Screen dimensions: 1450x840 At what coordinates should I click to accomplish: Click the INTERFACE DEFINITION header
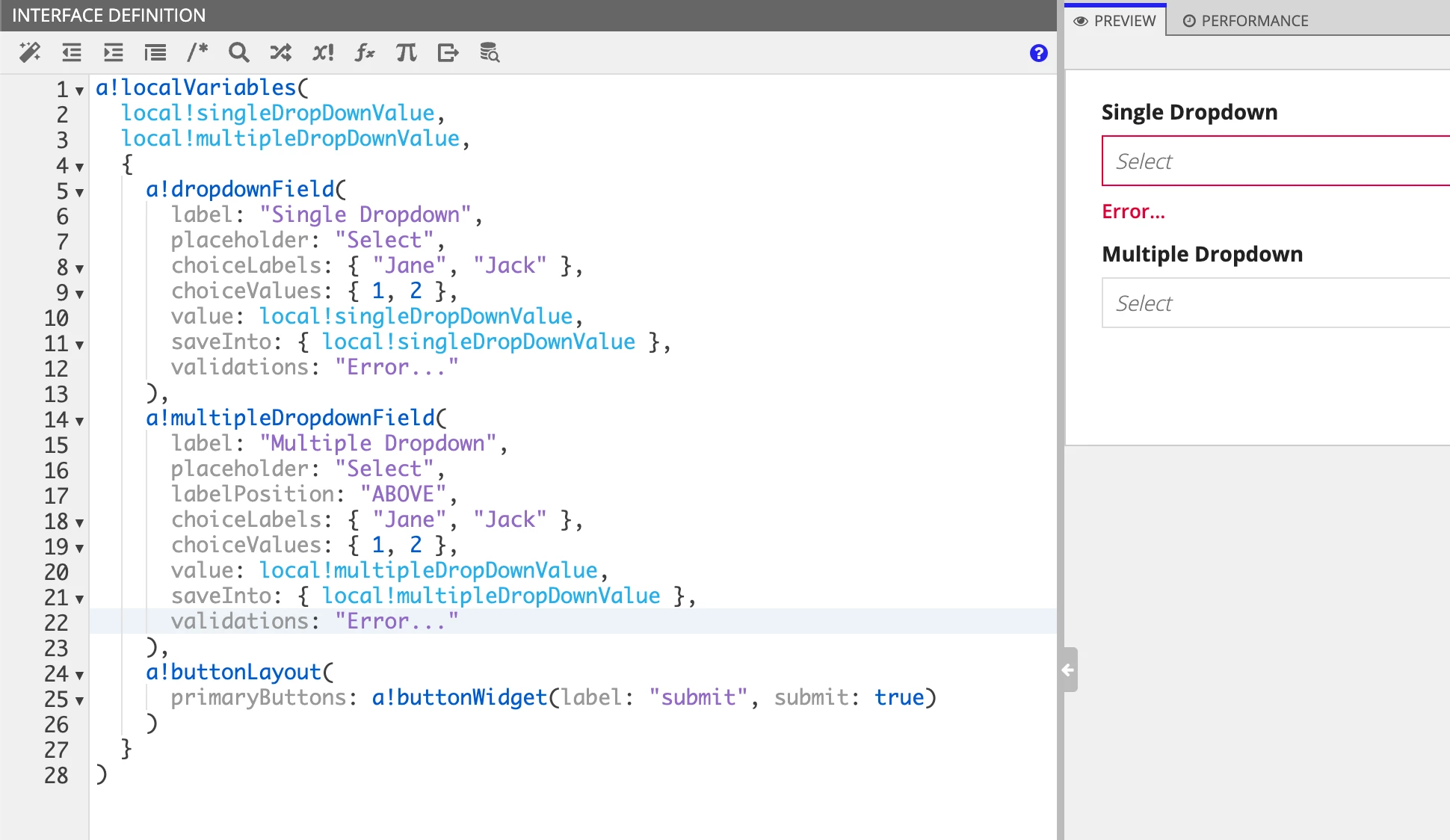point(109,16)
